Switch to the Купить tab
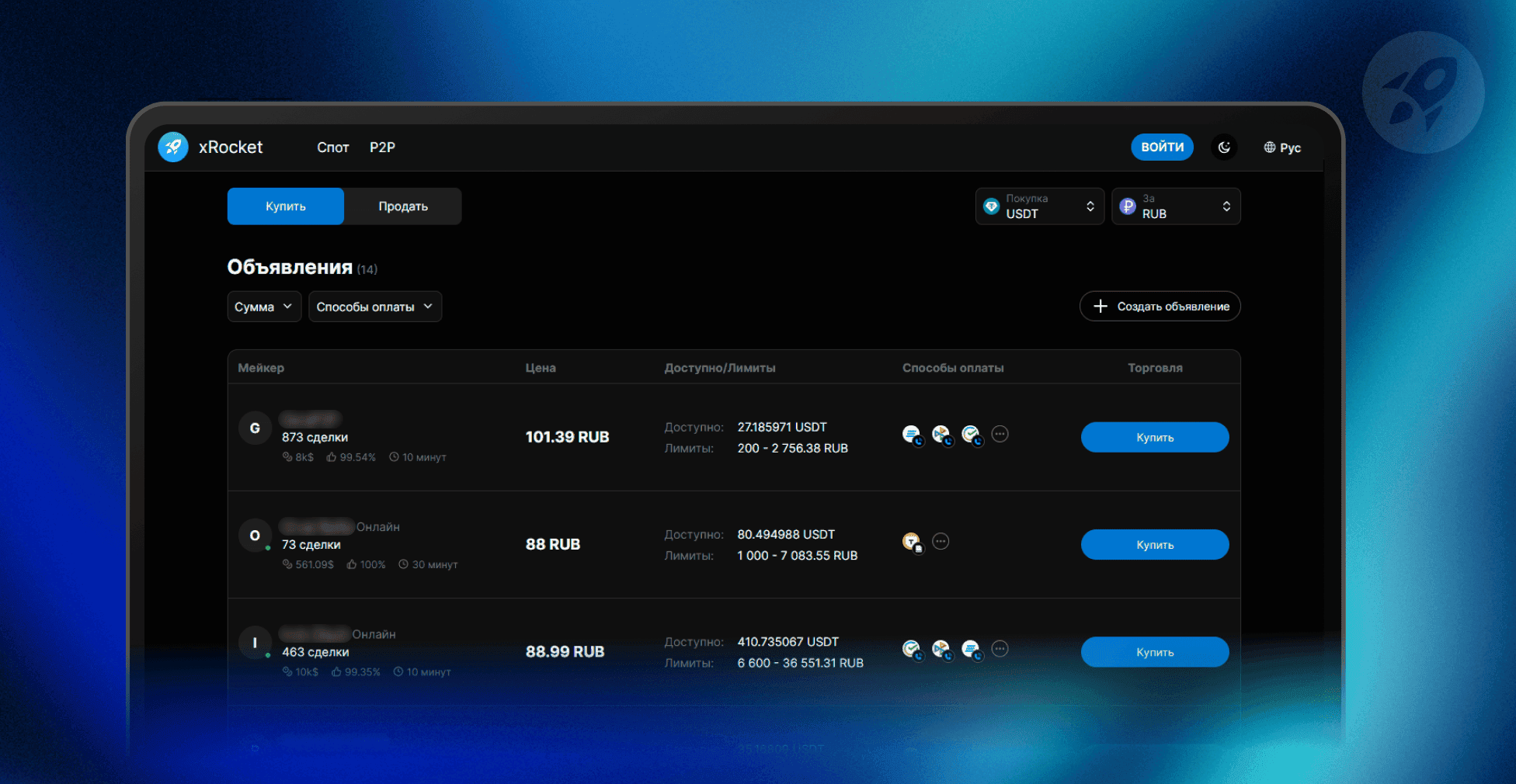Screen dimensions: 1516x784 coord(286,206)
